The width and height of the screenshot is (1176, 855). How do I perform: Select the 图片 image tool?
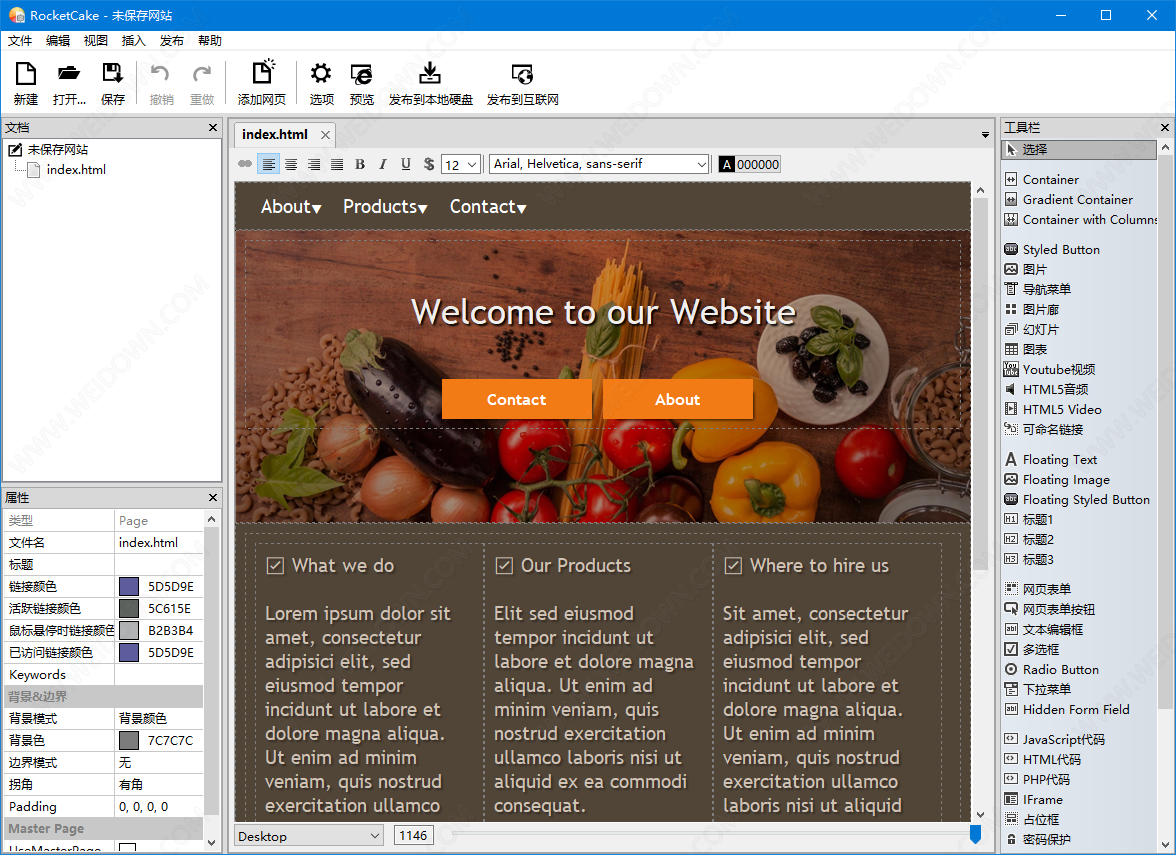tap(1026, 269)
